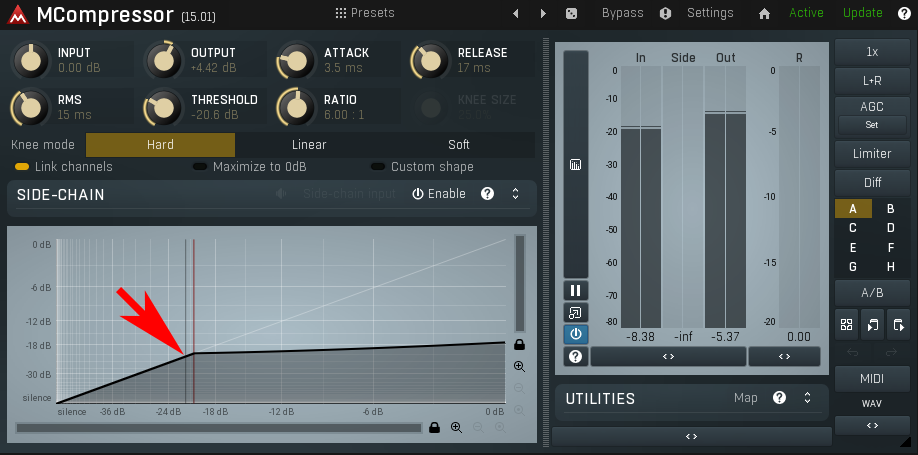Open the 1x oversampling selector
Image resolution: width=918 pixels, height=455 pixels.
click(x=872, y=52)
